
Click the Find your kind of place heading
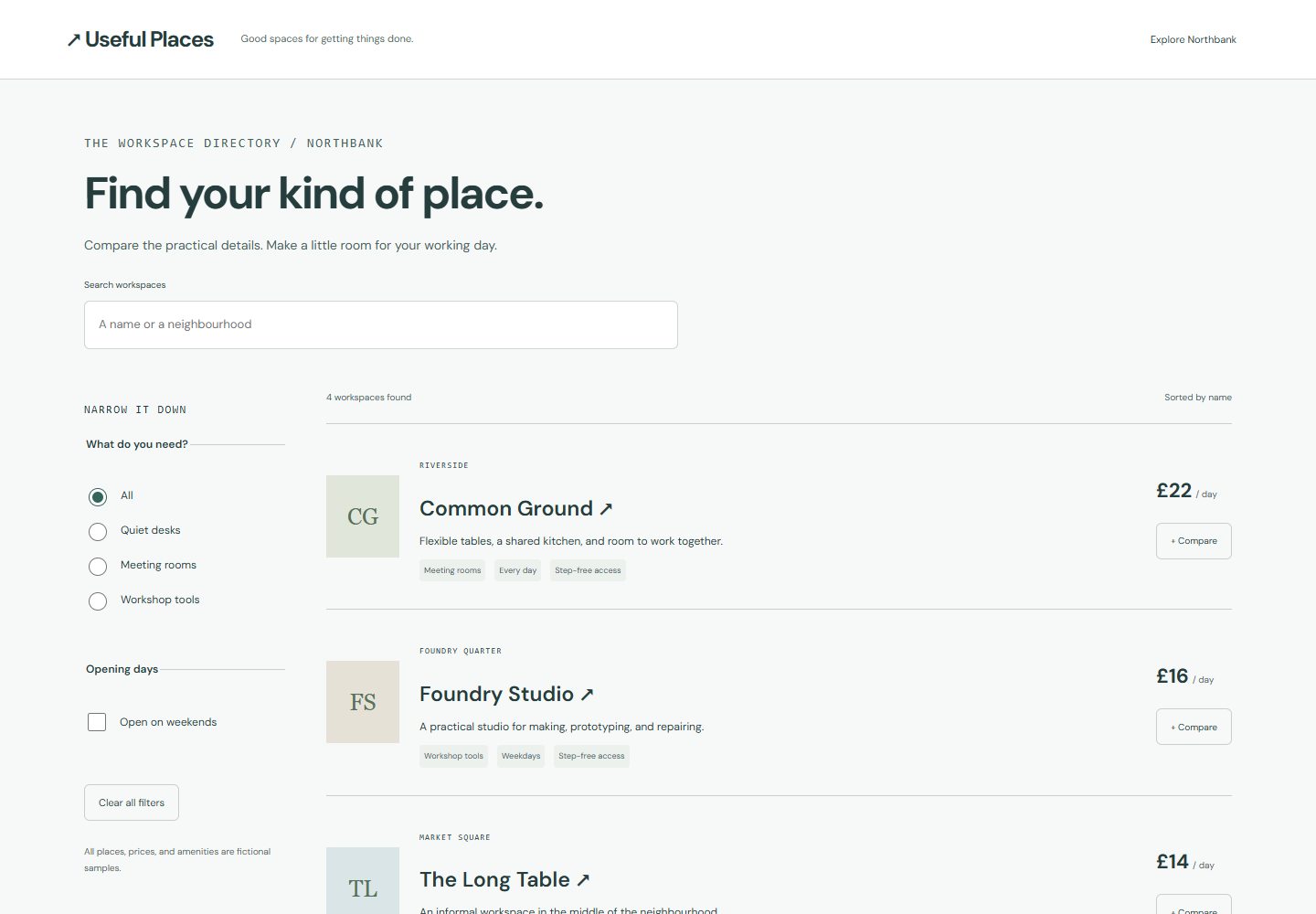(x=313, y=194)
